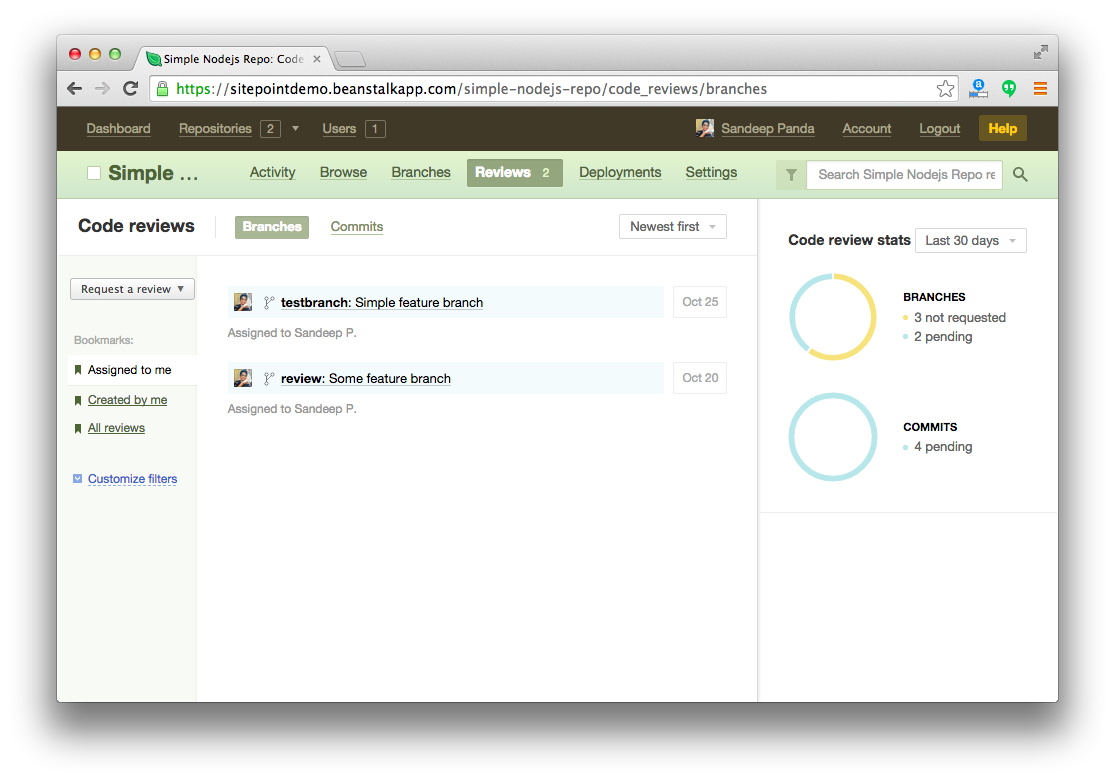This screenshot has height=781, width=1115.
Task: Open the Newest first sort dropdown
Action: point(672,227)
